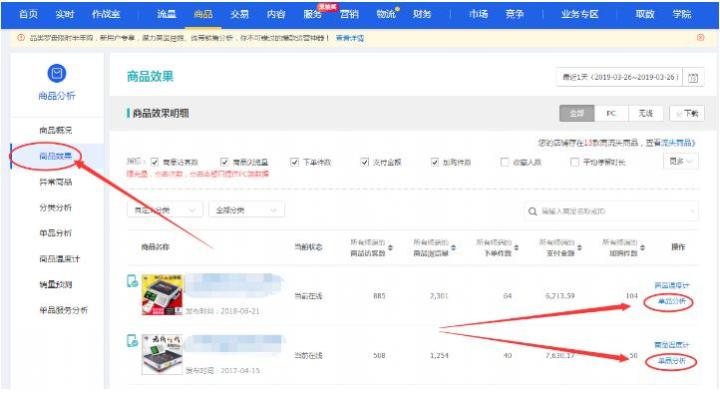The height and width of the screenshot is (394, 720).
Task: Open second product thumbnail image
Action: click(x=162, y=354)
